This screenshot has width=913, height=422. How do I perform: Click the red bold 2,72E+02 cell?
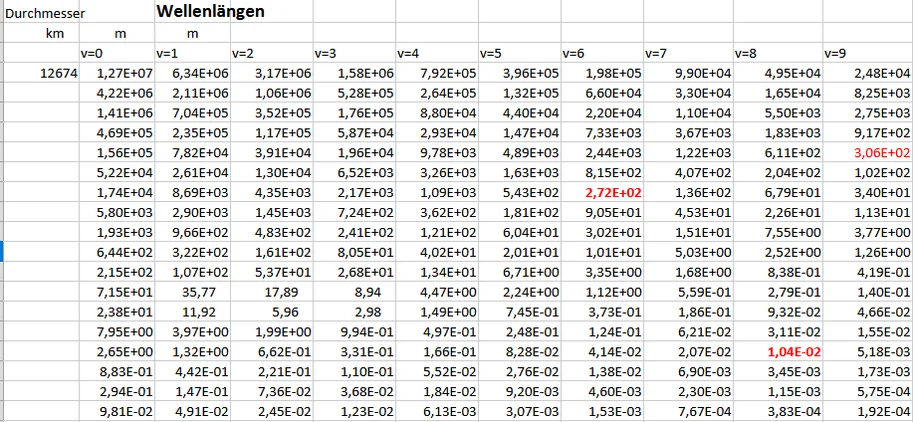point(615,191)
